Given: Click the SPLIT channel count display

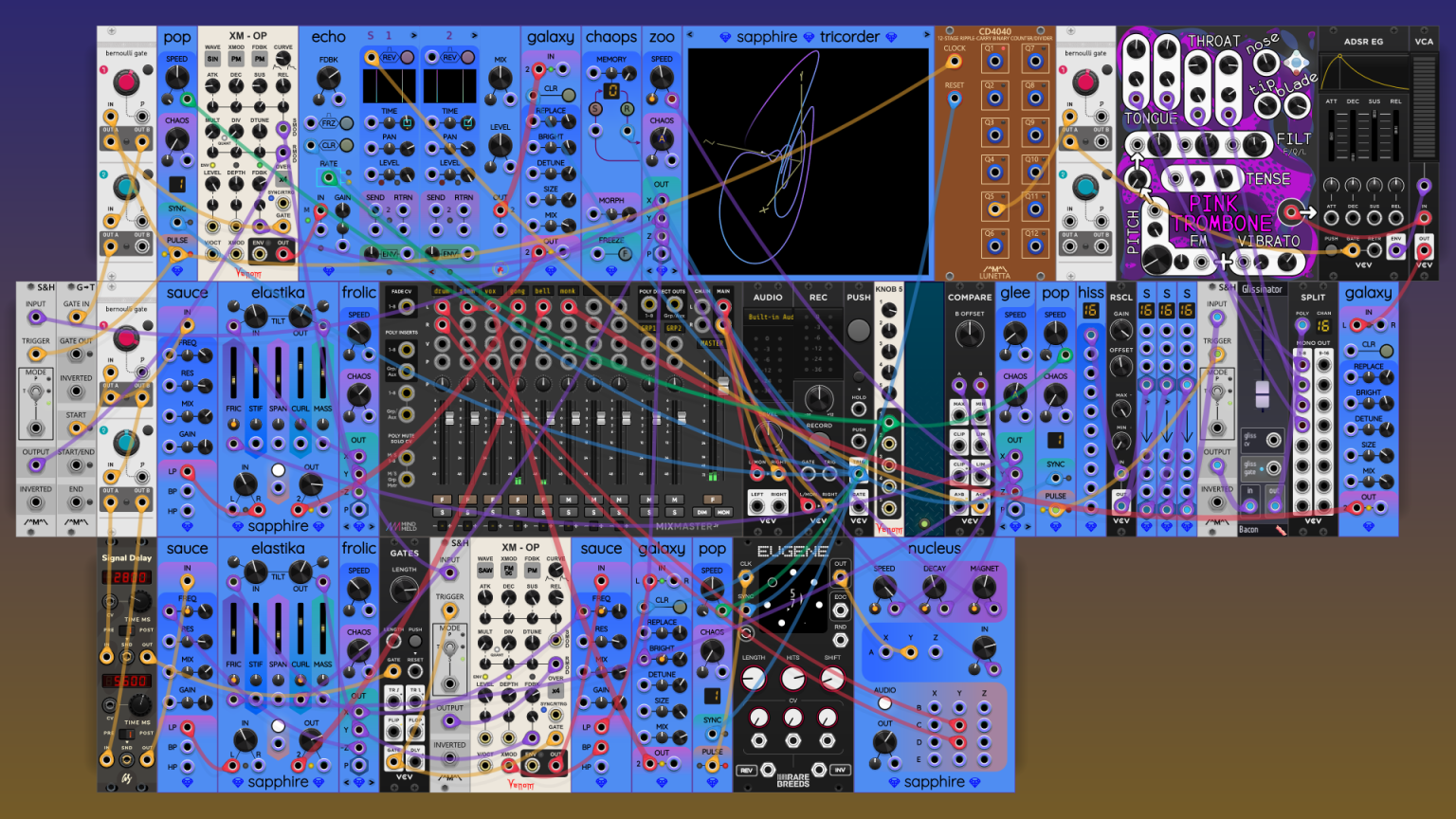Looking at the screenshot, I should pyautogui.click(x=1323, y=325).
